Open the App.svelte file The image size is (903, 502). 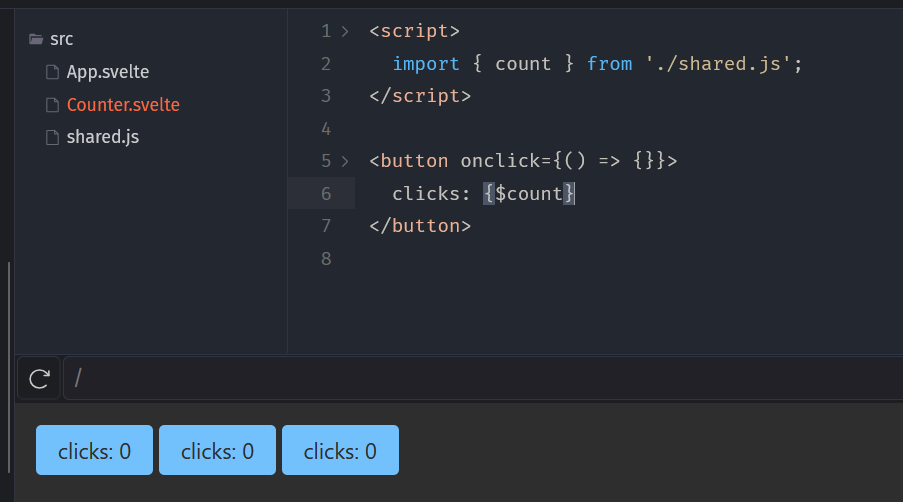pos(108,73)
